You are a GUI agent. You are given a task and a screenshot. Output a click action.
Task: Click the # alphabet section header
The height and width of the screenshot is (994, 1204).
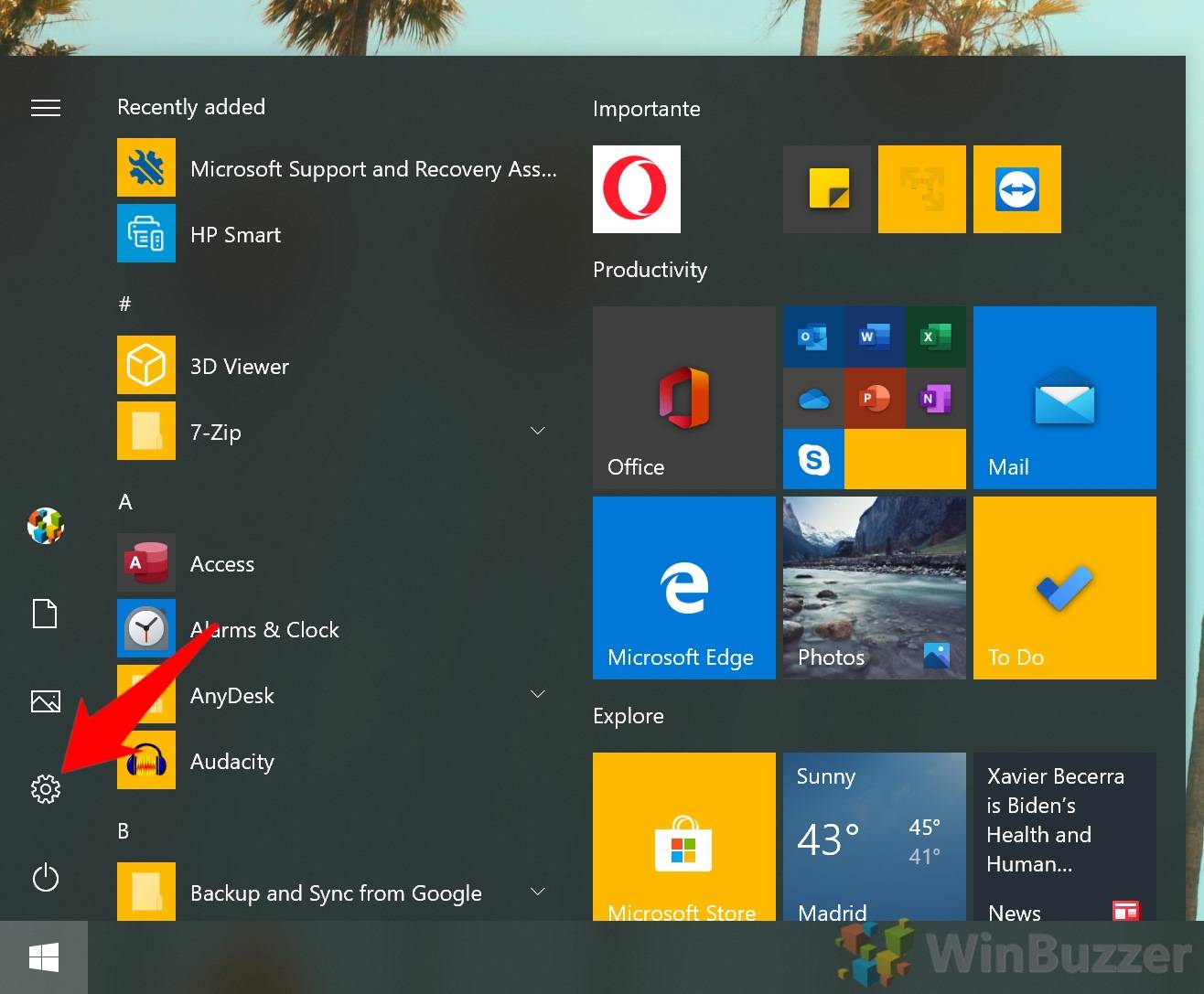pos(125,304)
